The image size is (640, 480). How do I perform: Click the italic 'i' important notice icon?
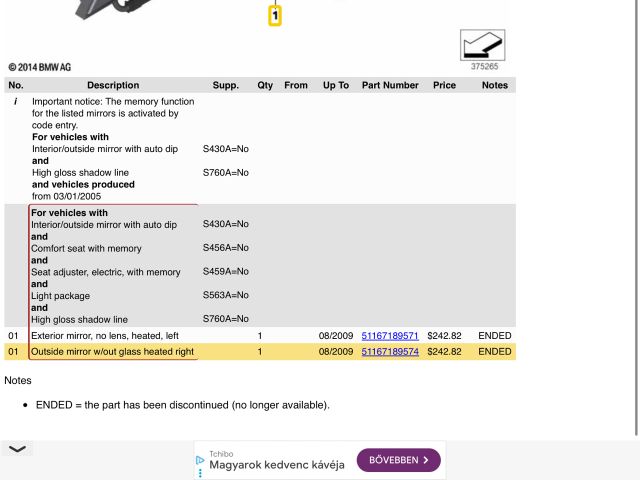(15, 102)
